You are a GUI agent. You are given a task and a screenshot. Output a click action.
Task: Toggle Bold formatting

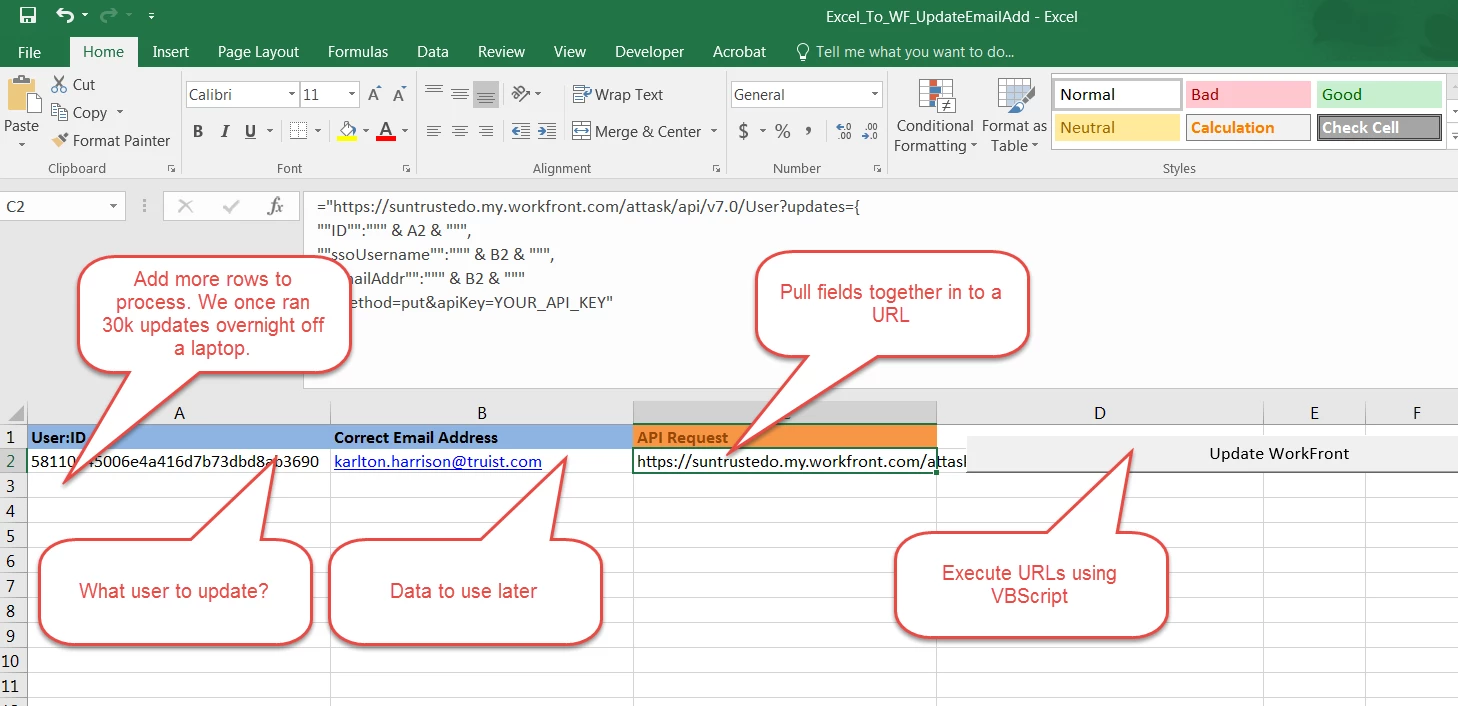pyautogui.click(x=198, y=131)
